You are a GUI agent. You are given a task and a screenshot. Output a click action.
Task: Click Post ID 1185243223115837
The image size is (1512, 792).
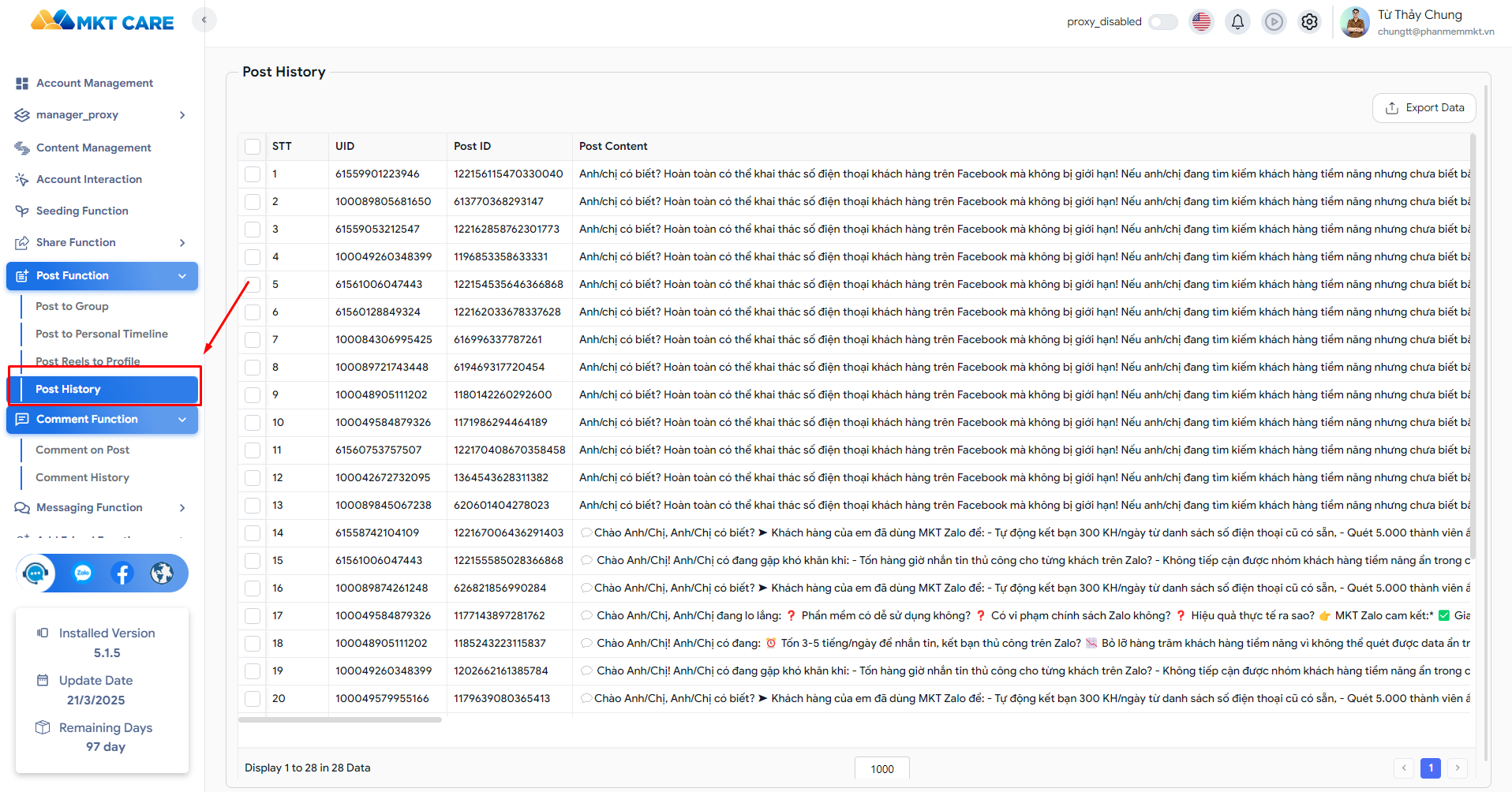click(x=500, y=643)
